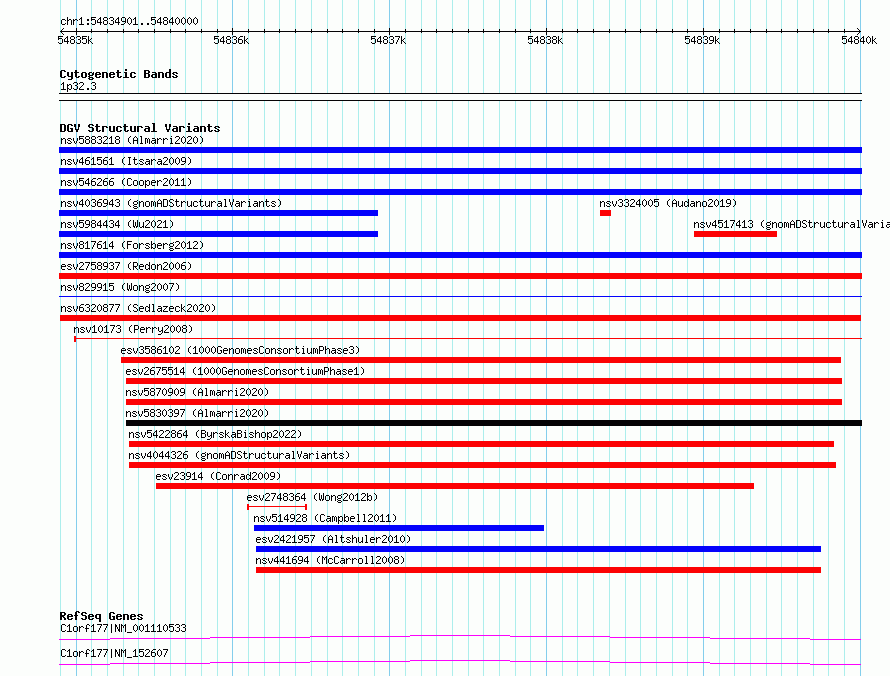Open nsv6320877 (Sedlazeck2020) variant label
Viewport: 890px width, 676px height.
coord(138,308)
